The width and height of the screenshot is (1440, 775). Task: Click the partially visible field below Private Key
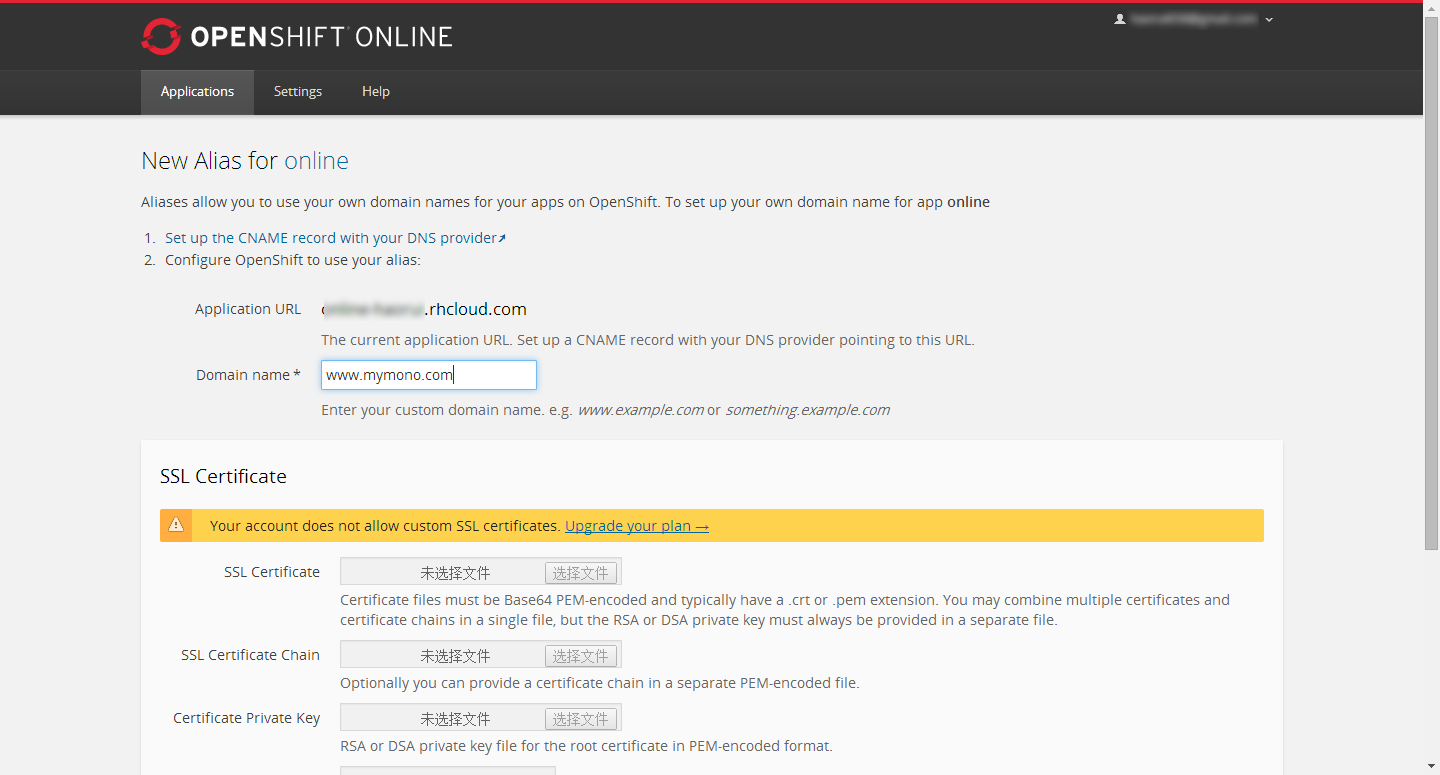point(447,770)
